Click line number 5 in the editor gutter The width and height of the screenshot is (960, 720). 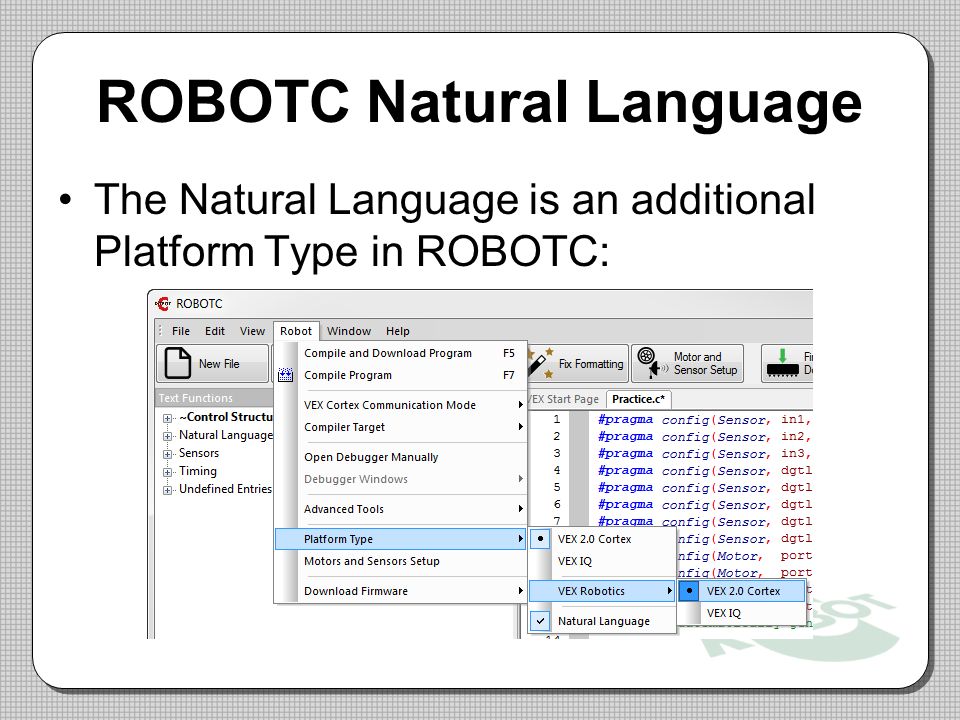tap(557, 488)
